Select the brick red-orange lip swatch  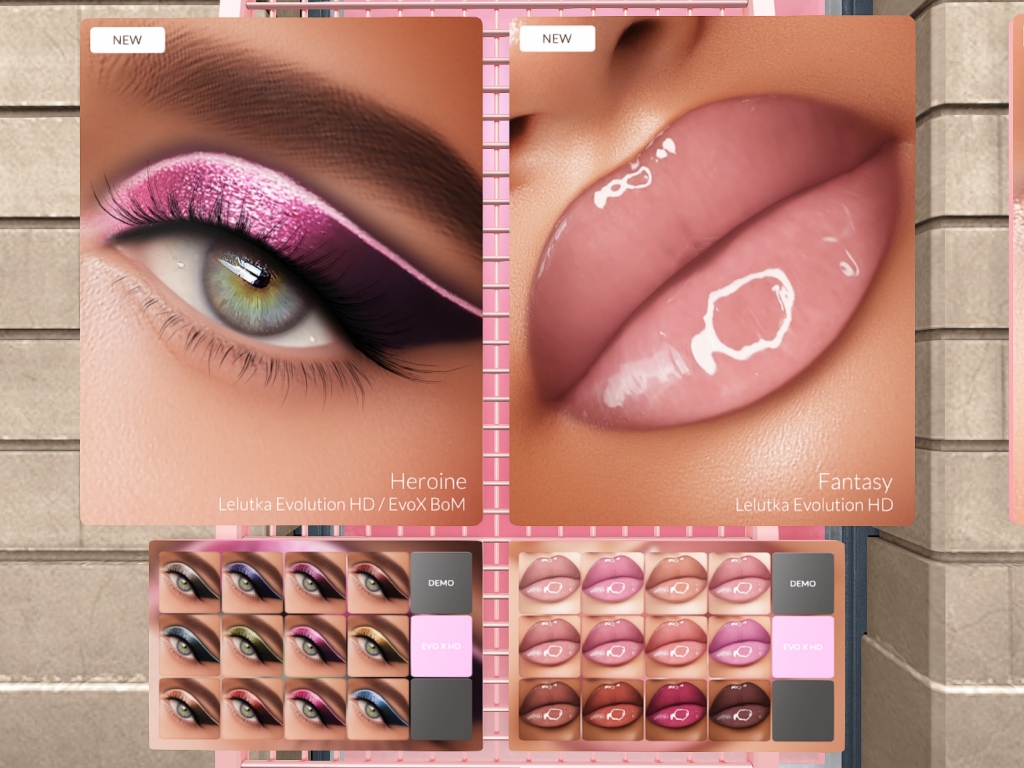(613, 709)
